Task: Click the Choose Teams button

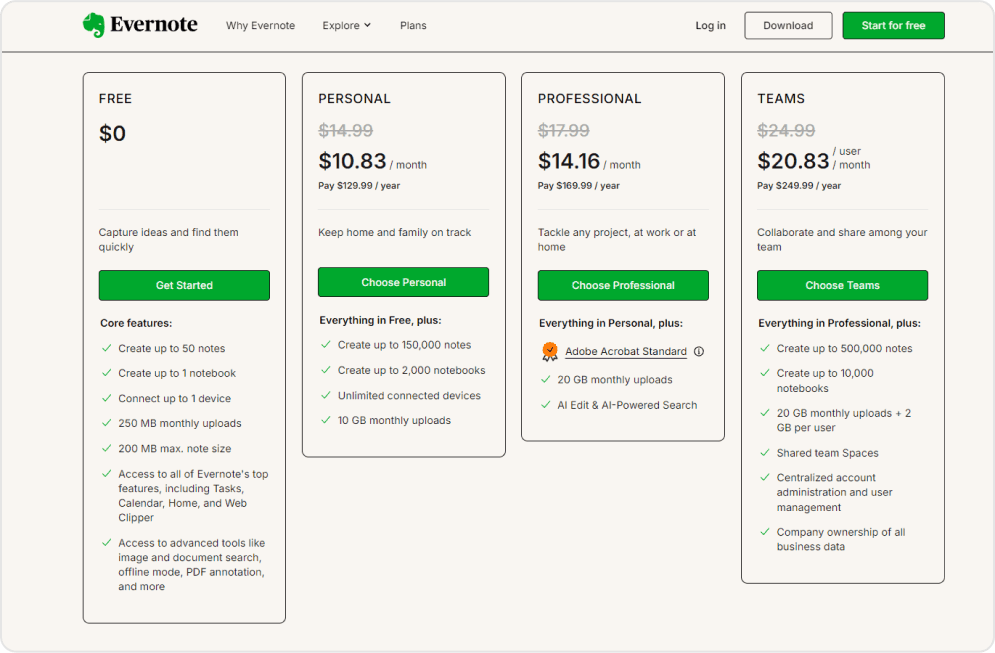Action: [842, 285]
